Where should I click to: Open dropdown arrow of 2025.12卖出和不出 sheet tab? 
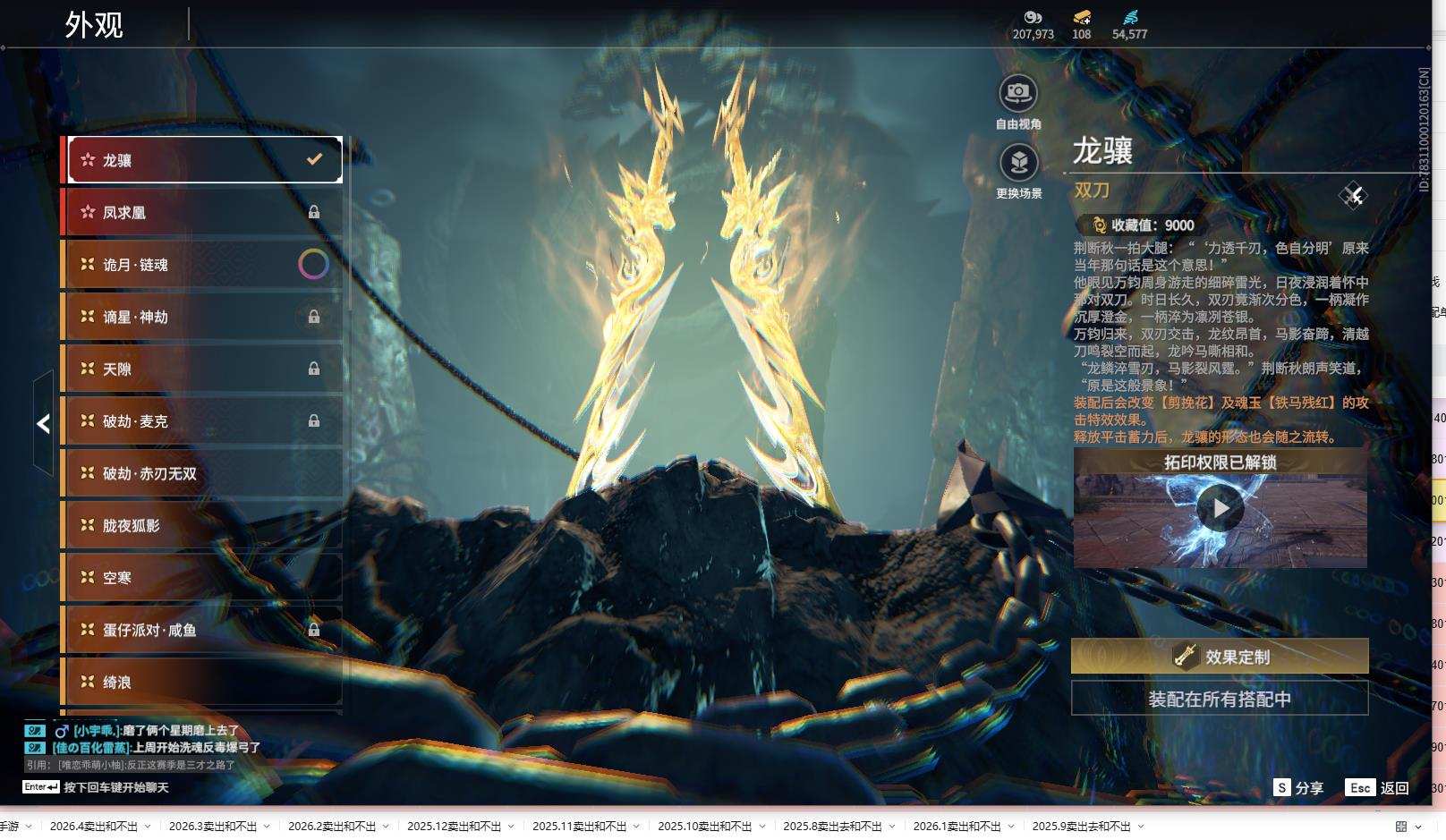click(x=511, y=827)
